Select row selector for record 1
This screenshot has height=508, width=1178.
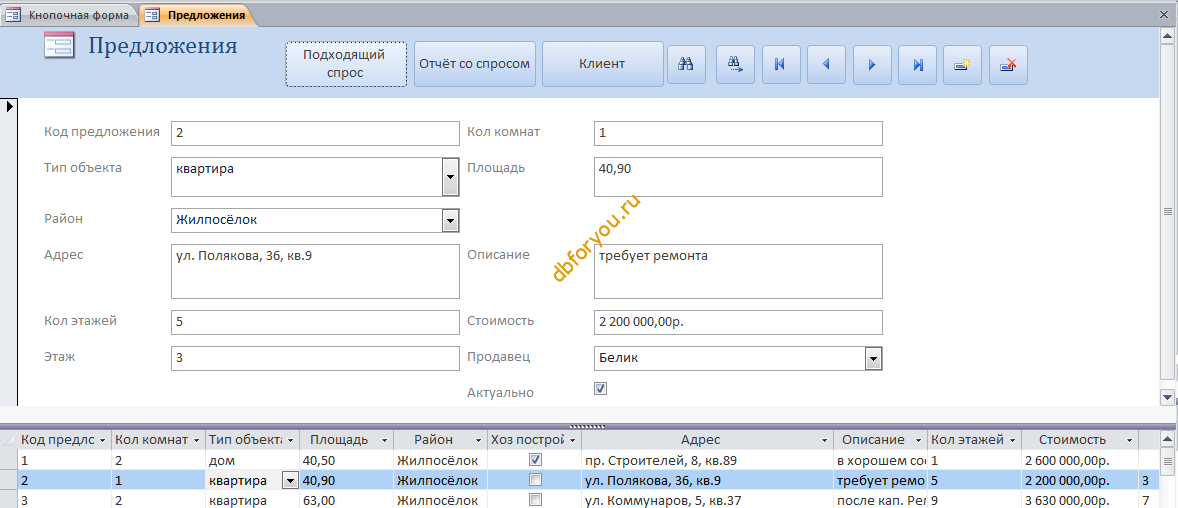pos(9,459)
